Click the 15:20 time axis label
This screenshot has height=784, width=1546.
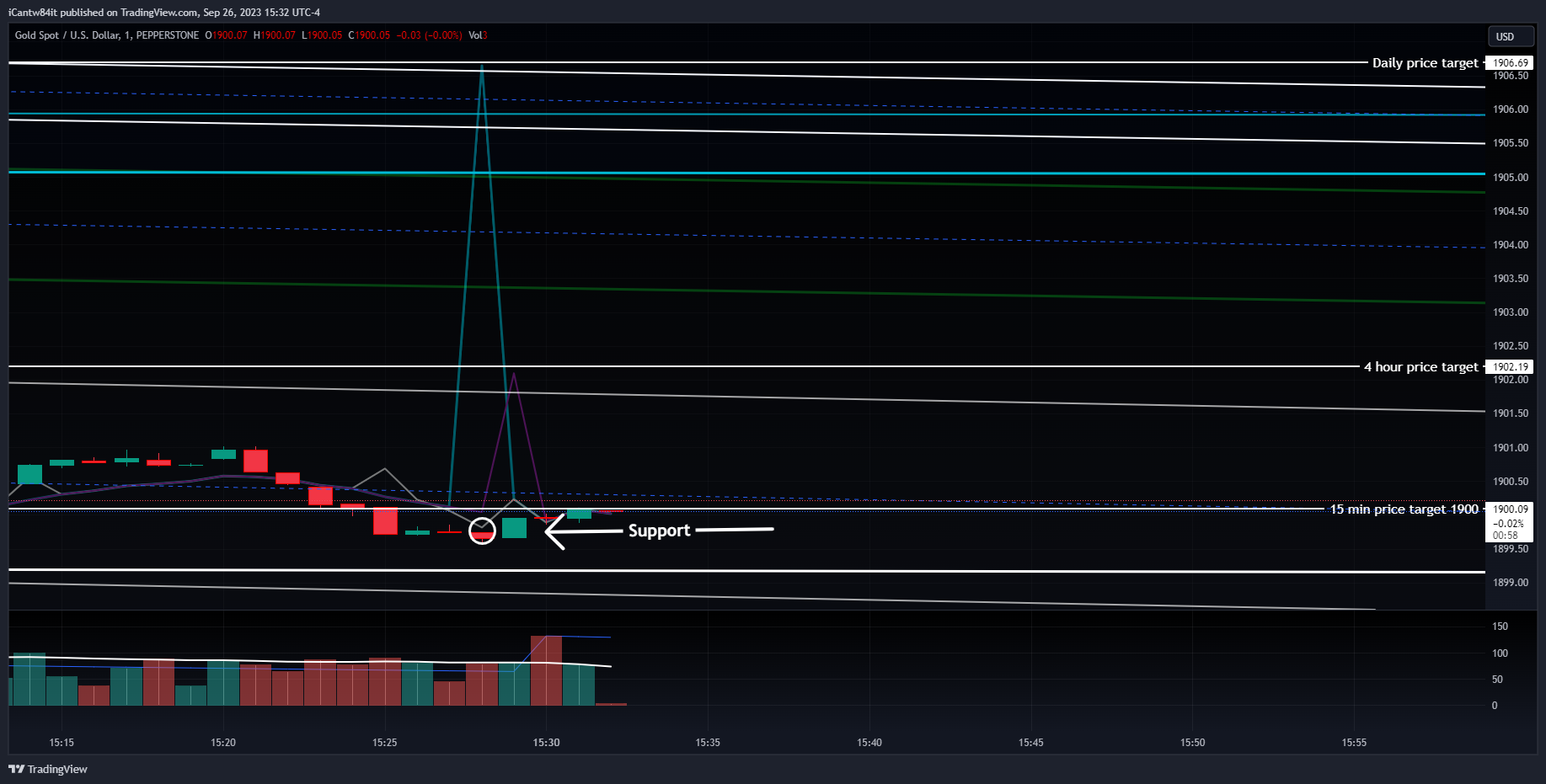[x=223, y=743]
